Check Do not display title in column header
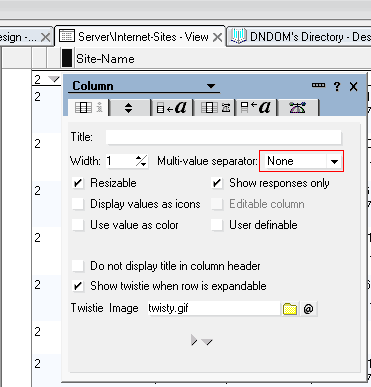This screenshot has height=387, width=371. [78, 266]
